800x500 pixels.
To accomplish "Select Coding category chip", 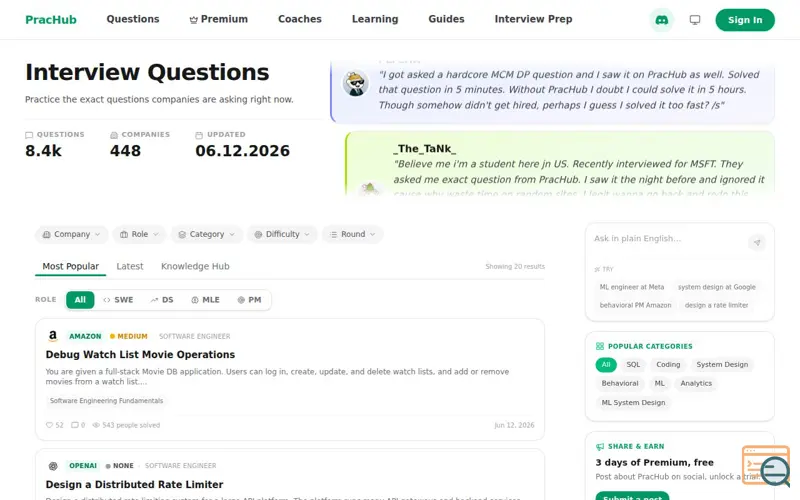I will (668, 365).
